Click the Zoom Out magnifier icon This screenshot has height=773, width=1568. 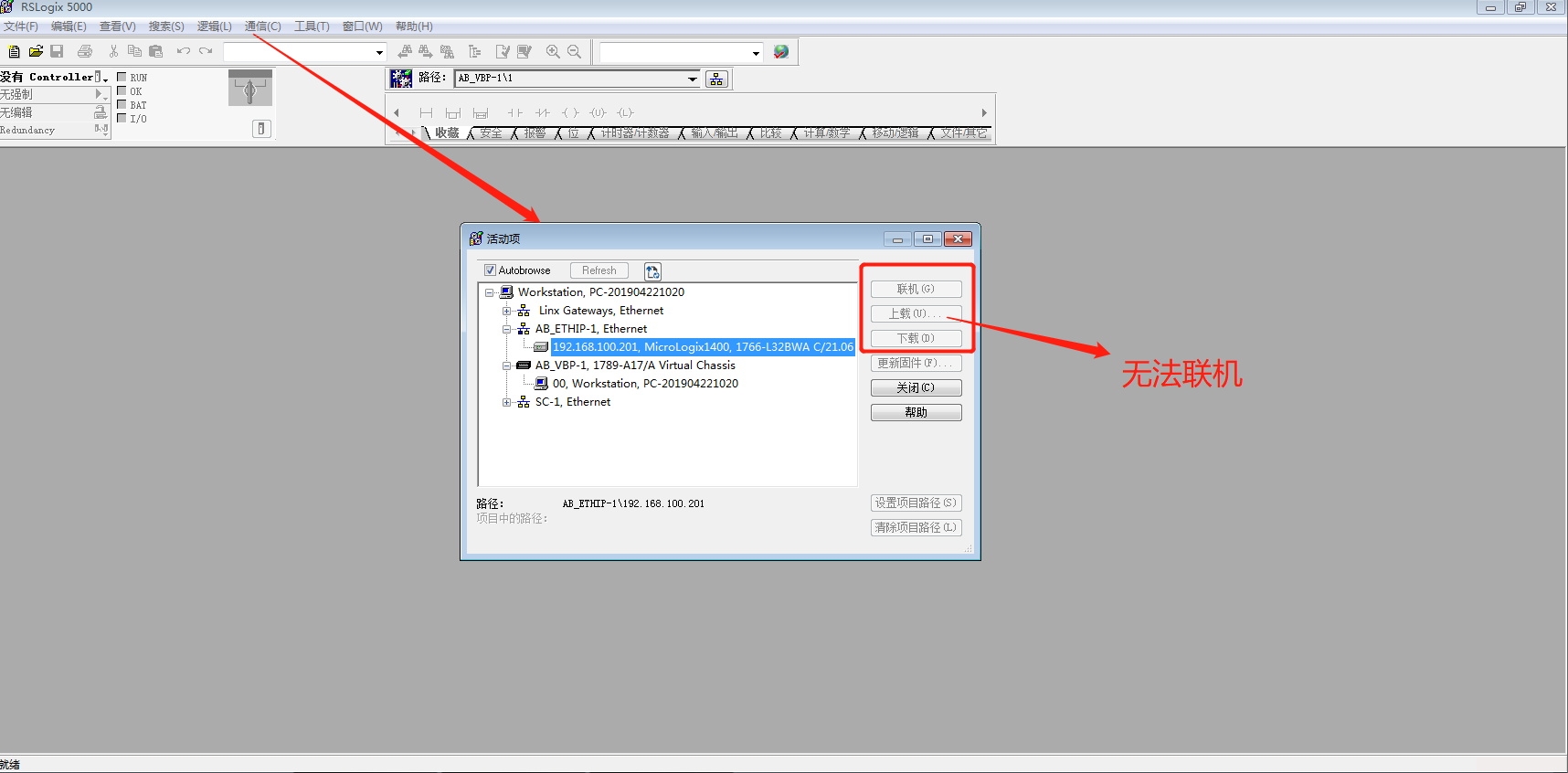[x=574, y=52]
